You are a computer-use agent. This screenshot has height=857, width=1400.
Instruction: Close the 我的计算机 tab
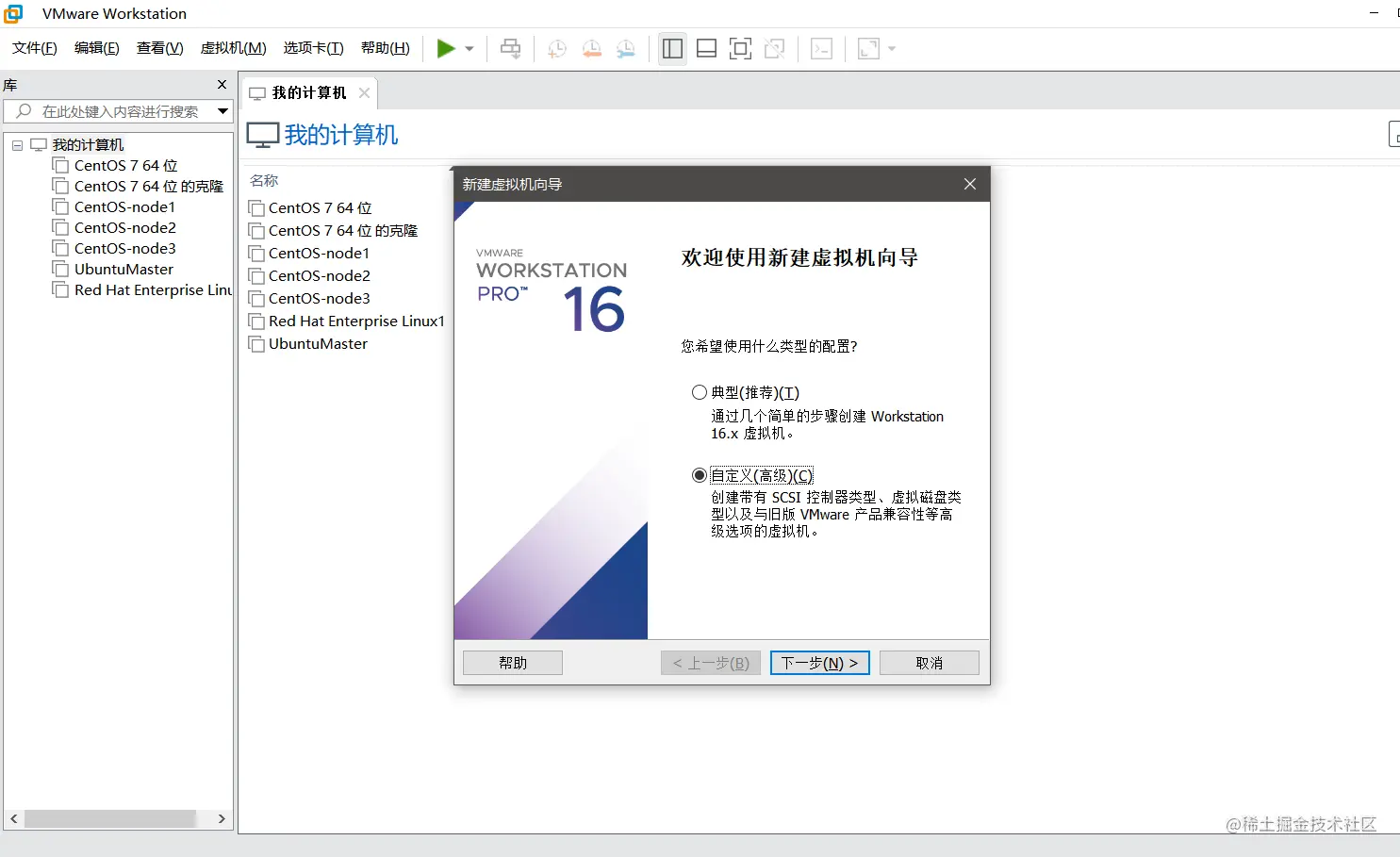364,92
